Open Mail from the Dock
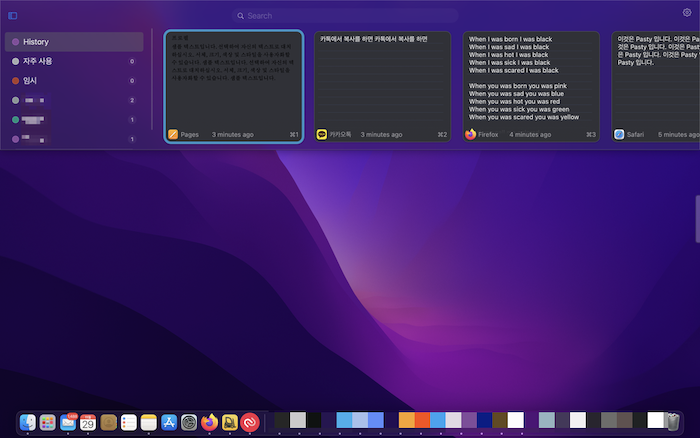Image resolution: width=700 pixels, height=438 pixels. pyautogui.click(x=68, y=422)
